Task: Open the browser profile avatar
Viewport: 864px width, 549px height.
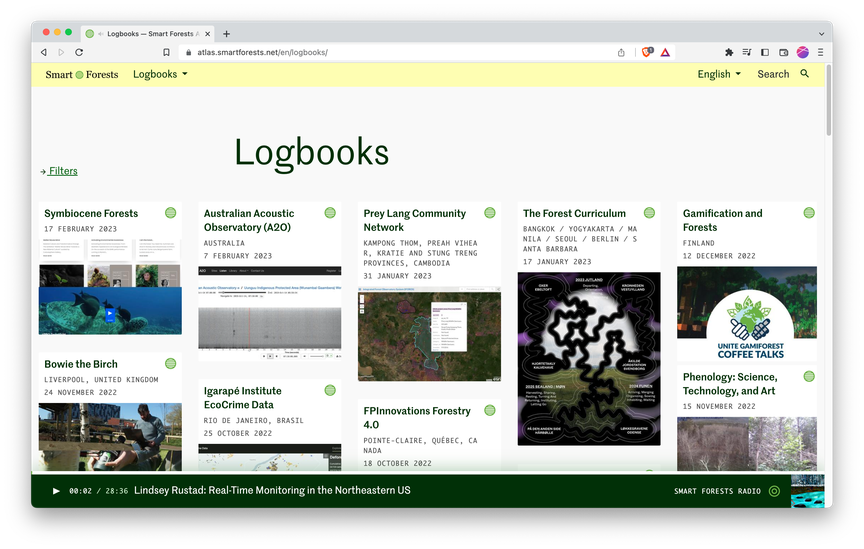Action: coord(803,52)
